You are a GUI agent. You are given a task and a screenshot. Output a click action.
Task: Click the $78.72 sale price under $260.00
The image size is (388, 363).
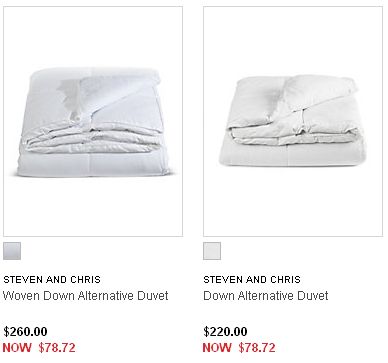tap(57, 348)
